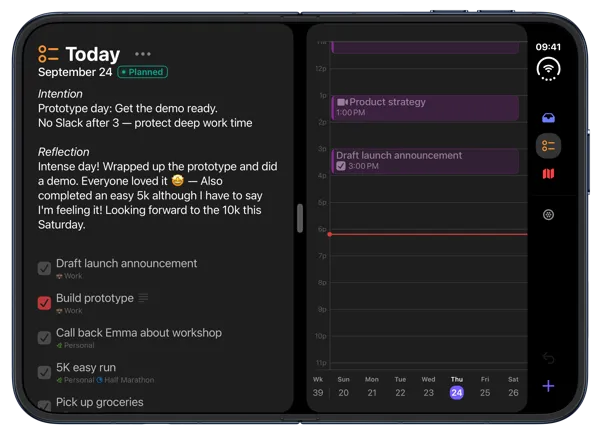Click the Wk 39 week number
Viewport: 600px width, 436px height.
pyautogui.click(x=318, y=387)
